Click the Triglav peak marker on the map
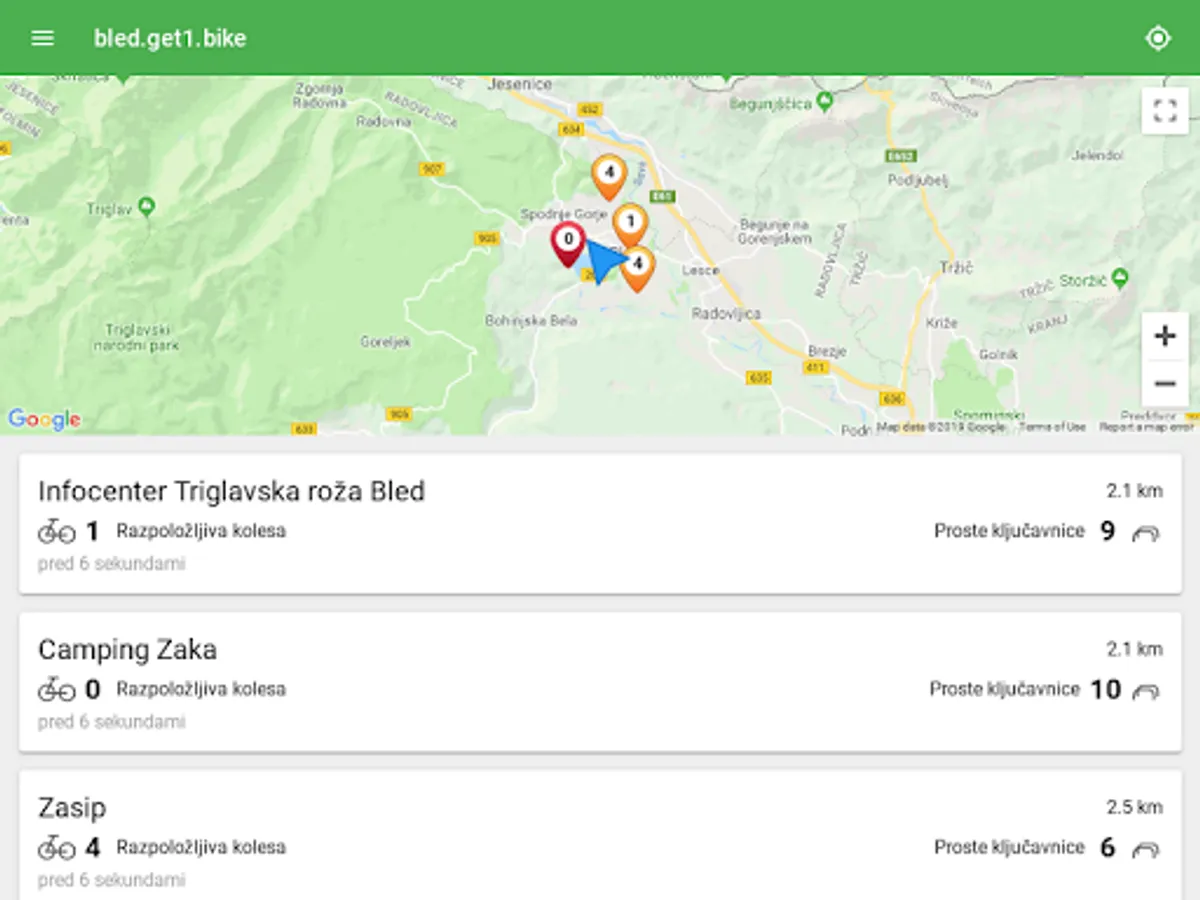The image size is (1200, 900). (x=146, y=208)
